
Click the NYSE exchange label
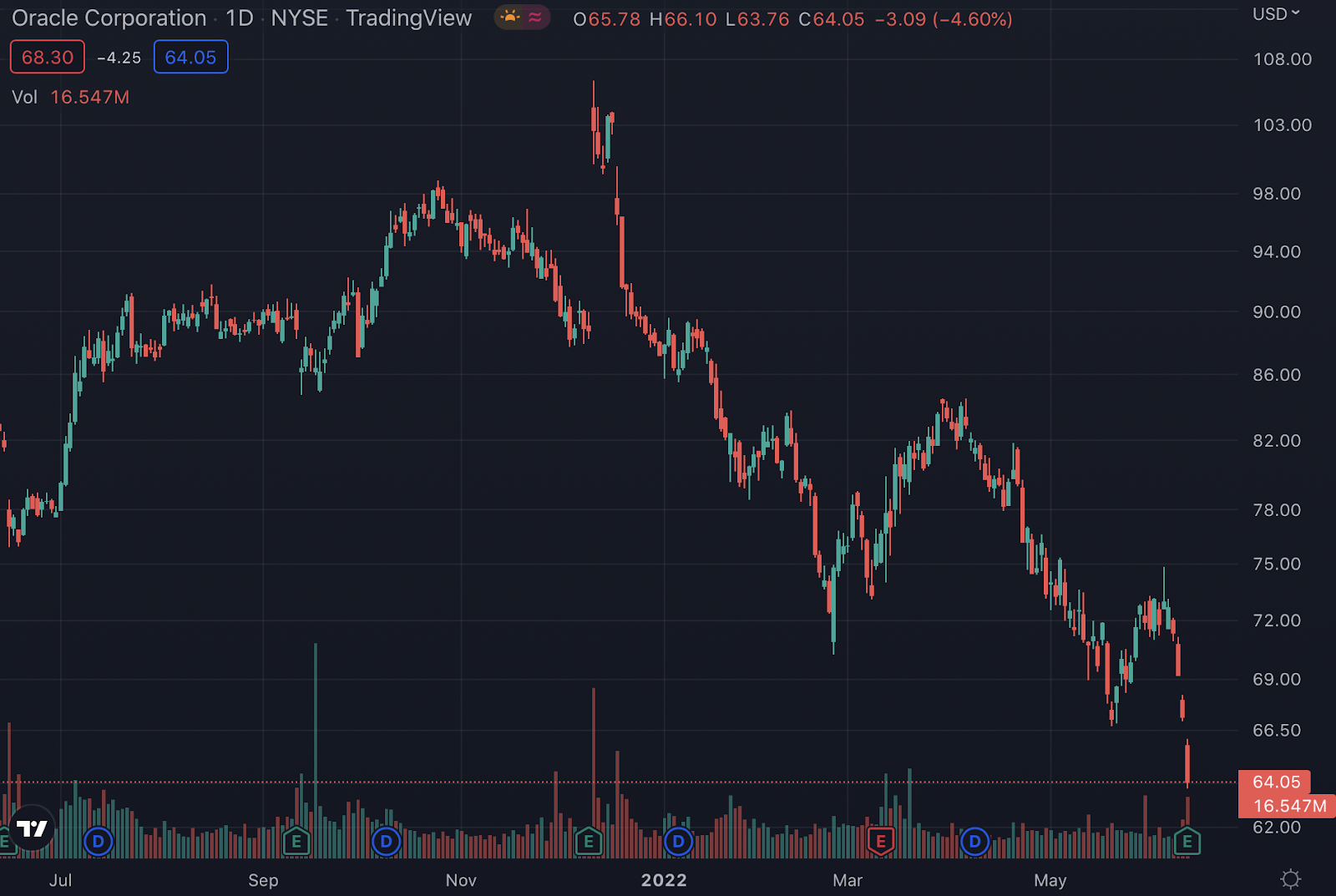tap(299, 18)
